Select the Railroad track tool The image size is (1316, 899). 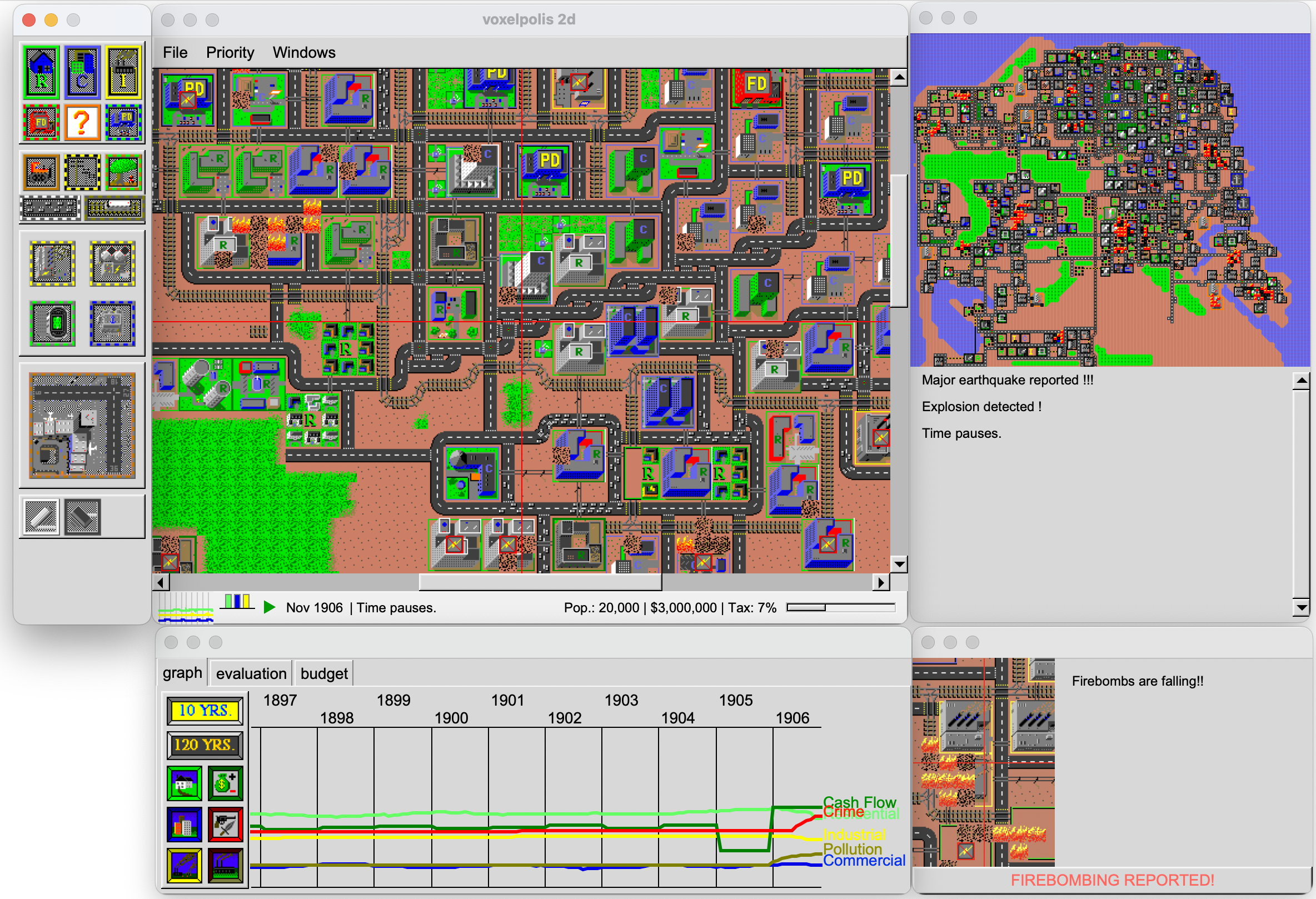pyautogui.click(x=114, y=208)
